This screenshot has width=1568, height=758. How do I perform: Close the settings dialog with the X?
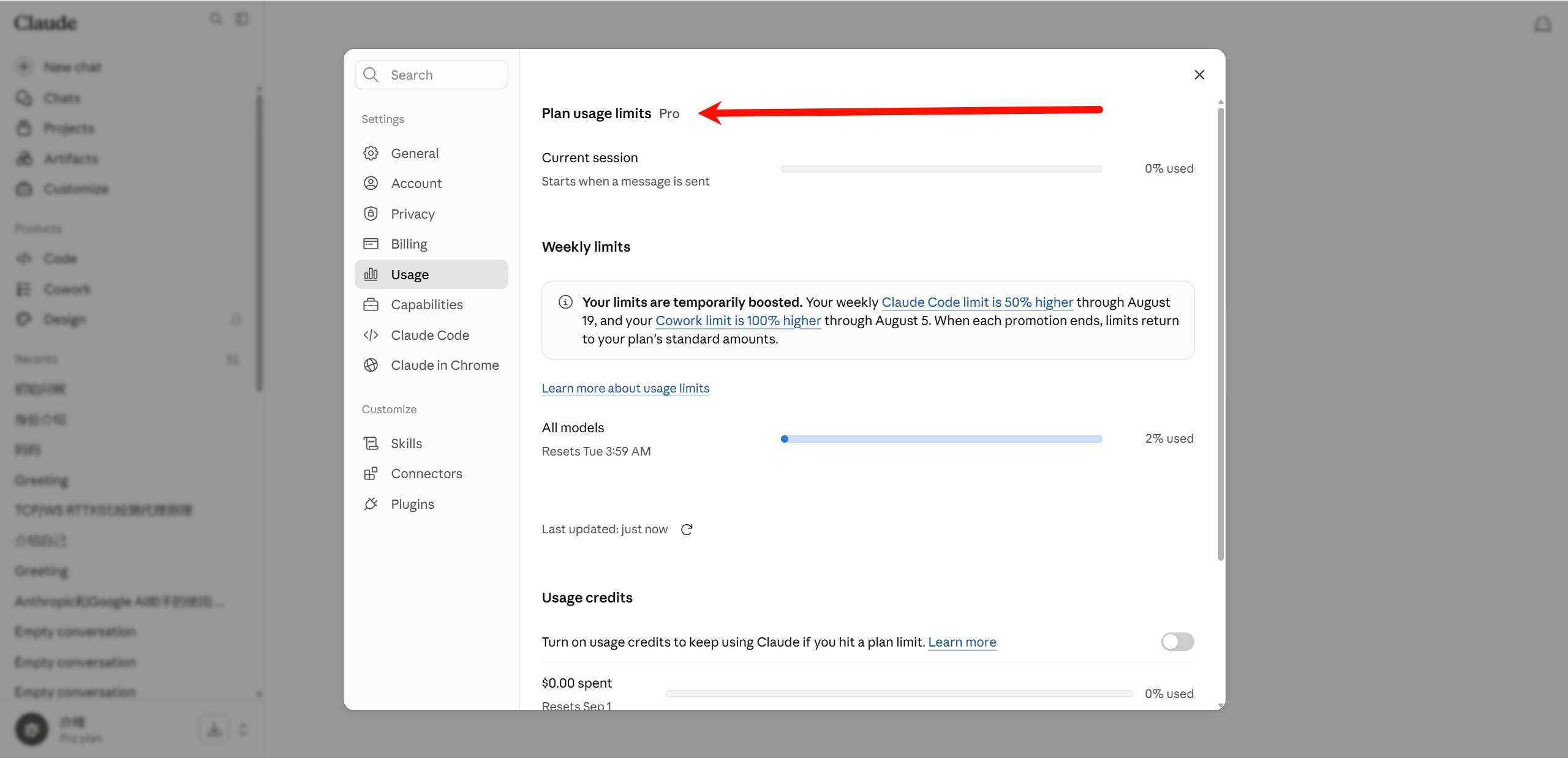[x=1199, y=75]
